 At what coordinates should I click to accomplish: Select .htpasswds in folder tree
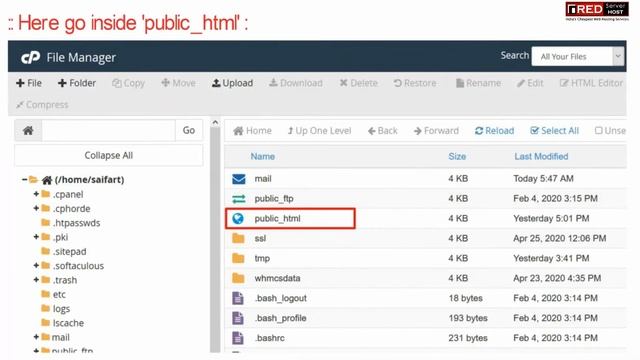(76, 223)
